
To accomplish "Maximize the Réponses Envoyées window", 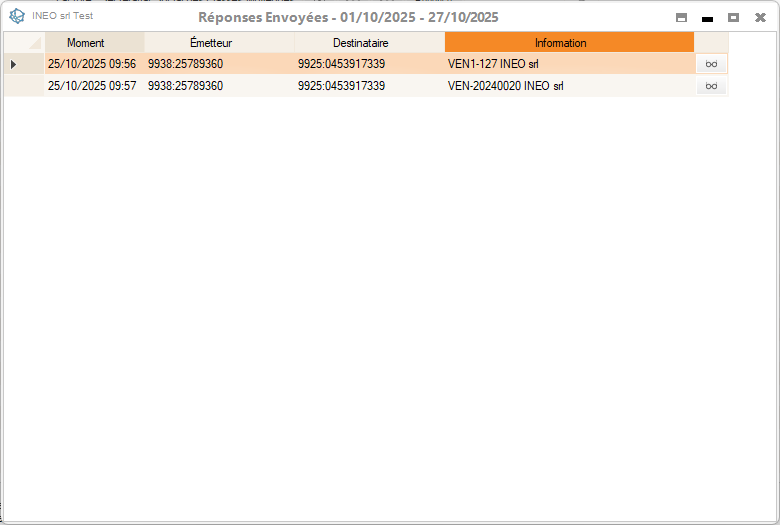I will click(x=733, y=18).
